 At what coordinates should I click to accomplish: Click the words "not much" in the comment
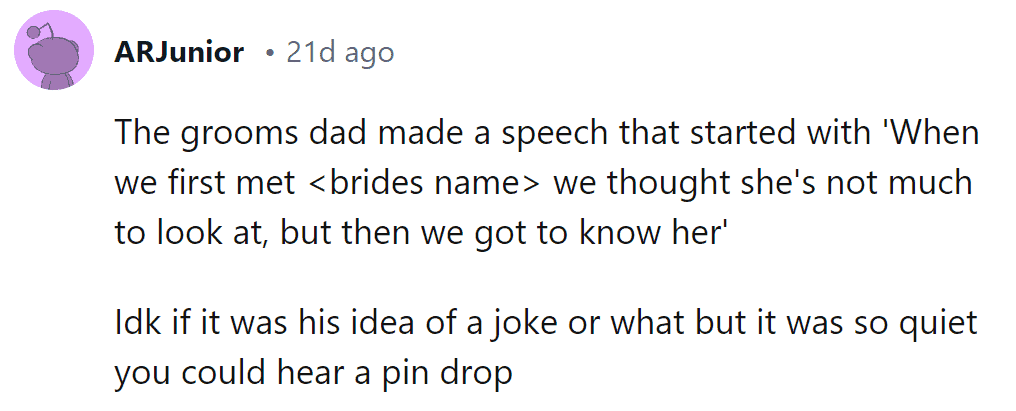[915, 183]
